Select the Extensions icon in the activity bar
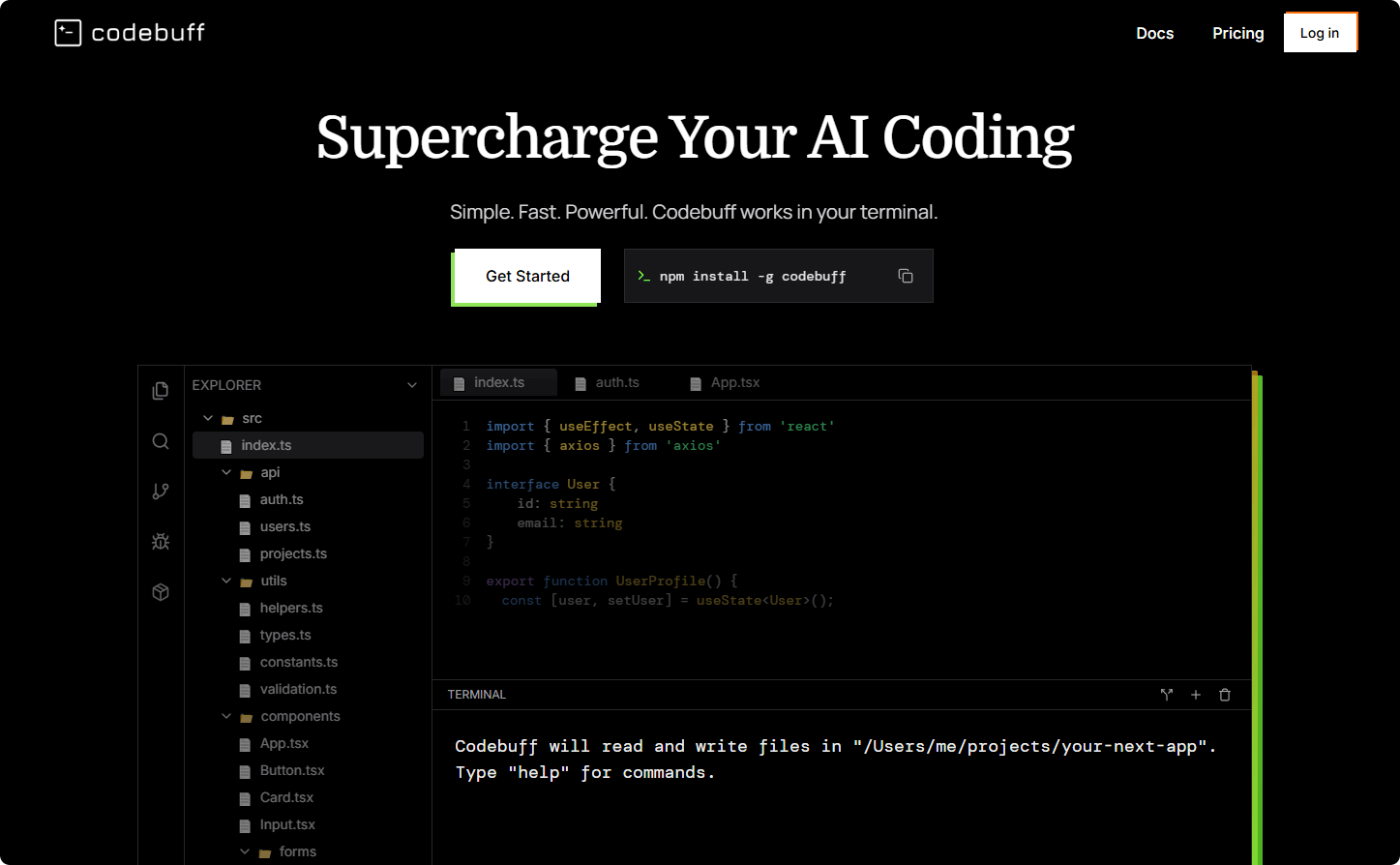 pyautogui.click(x=161, y=591)
